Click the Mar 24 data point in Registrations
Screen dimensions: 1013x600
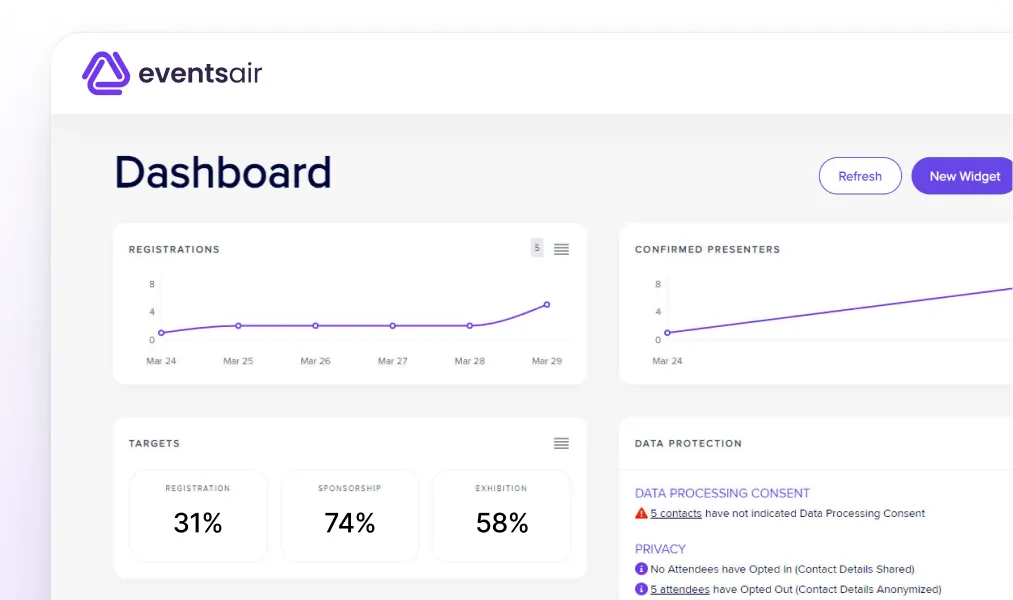162,333
